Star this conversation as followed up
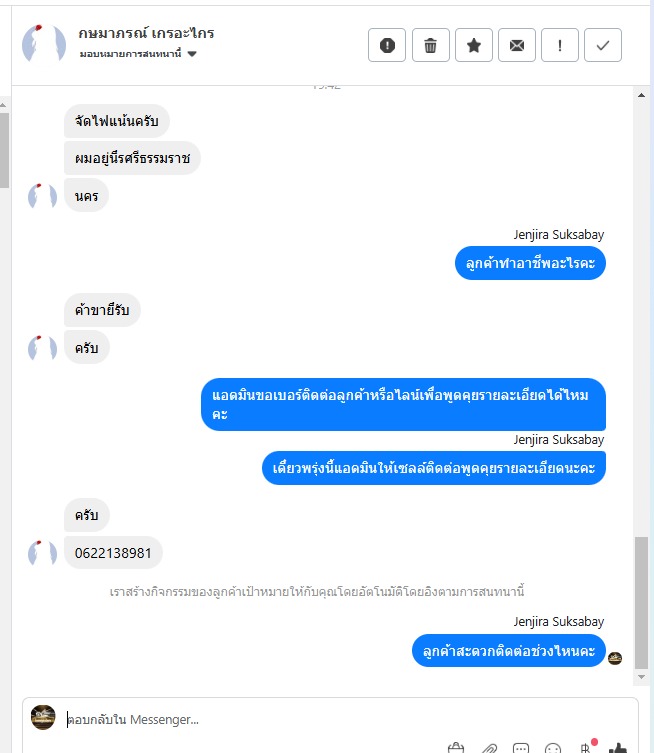 [x=473, y=46]
